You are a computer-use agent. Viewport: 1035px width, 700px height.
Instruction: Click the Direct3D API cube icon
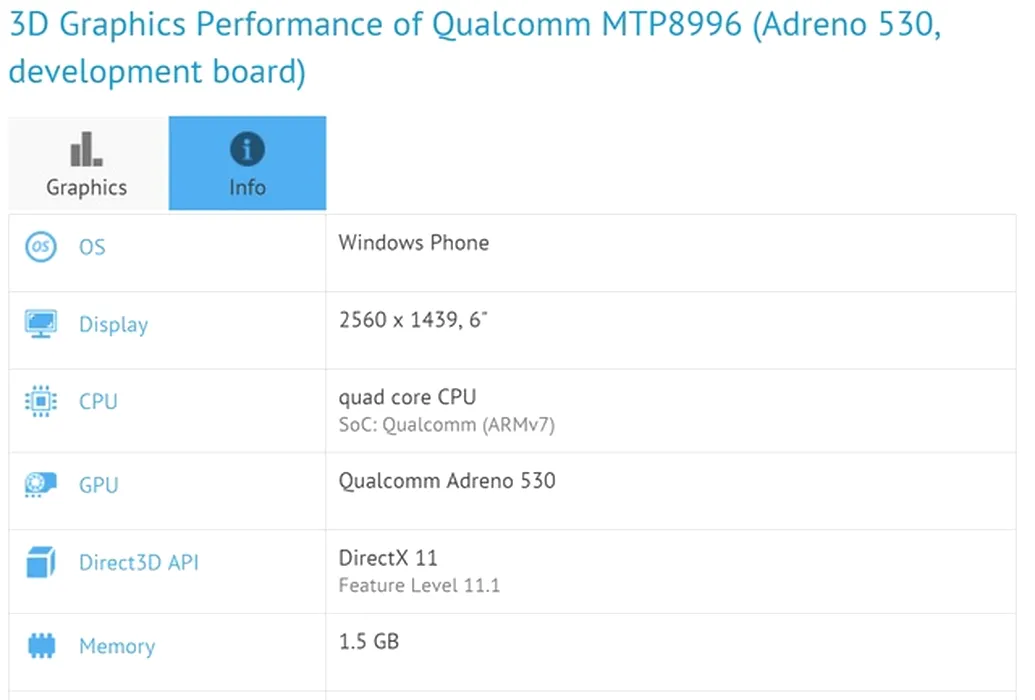(x=41, y=563)
